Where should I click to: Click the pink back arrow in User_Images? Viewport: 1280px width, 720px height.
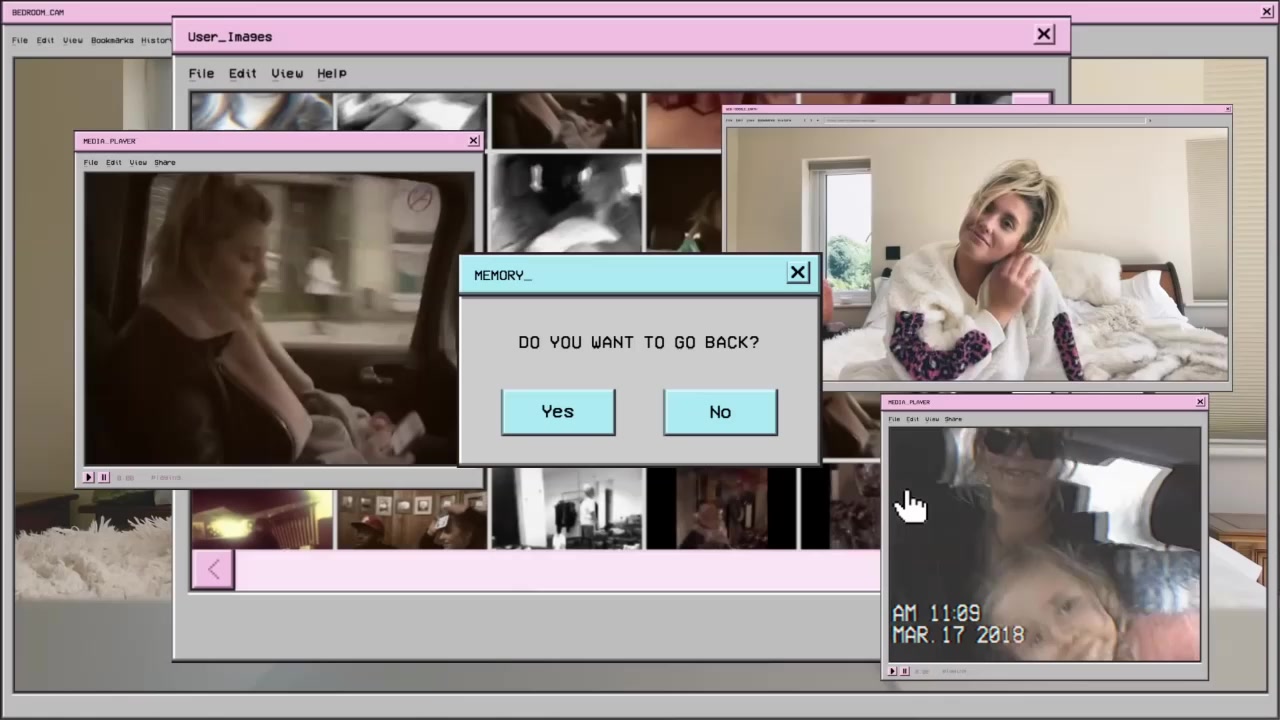point(213,570)
